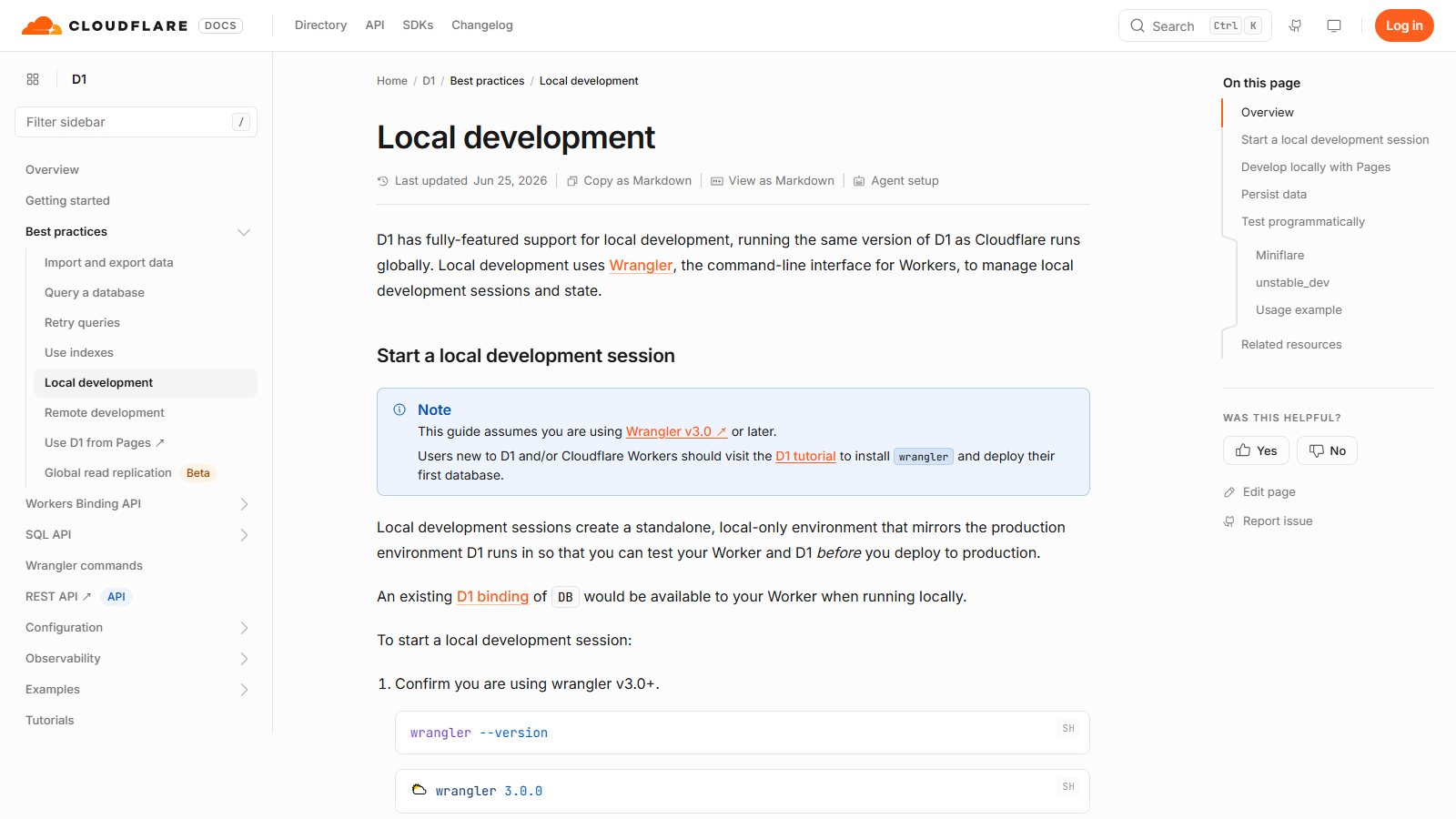Click the View as Markdown icon
Image resolution: width=1456 pixels, height=819 pixels.
(x=717, y=181)
